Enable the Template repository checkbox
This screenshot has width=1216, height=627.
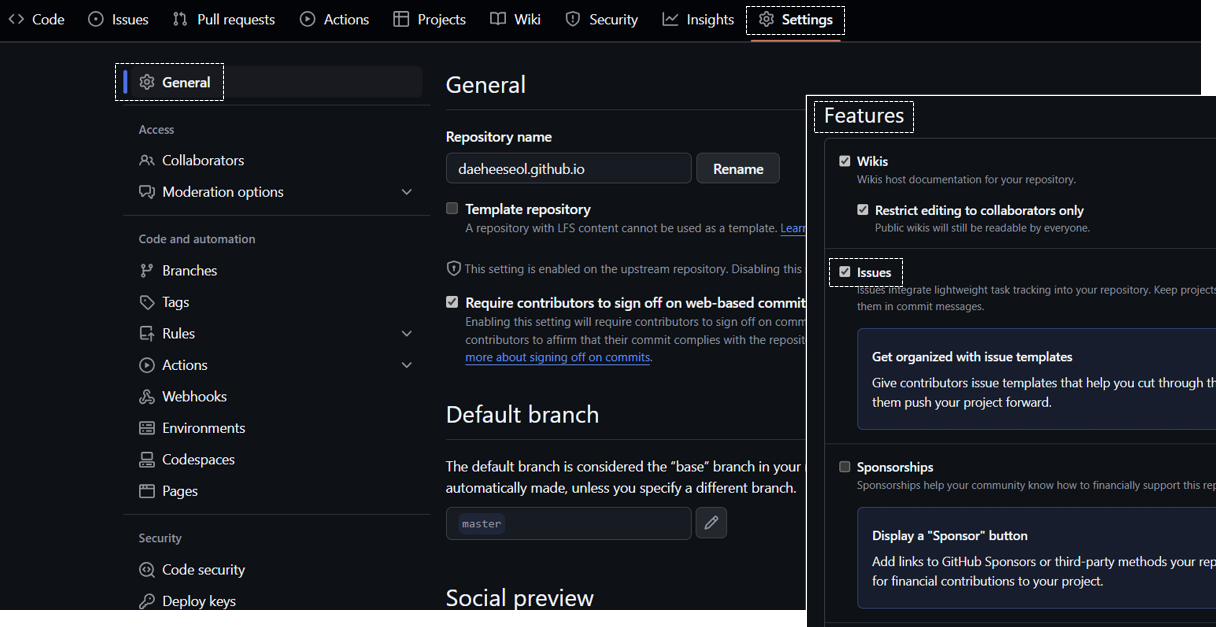tap(452, 208)
